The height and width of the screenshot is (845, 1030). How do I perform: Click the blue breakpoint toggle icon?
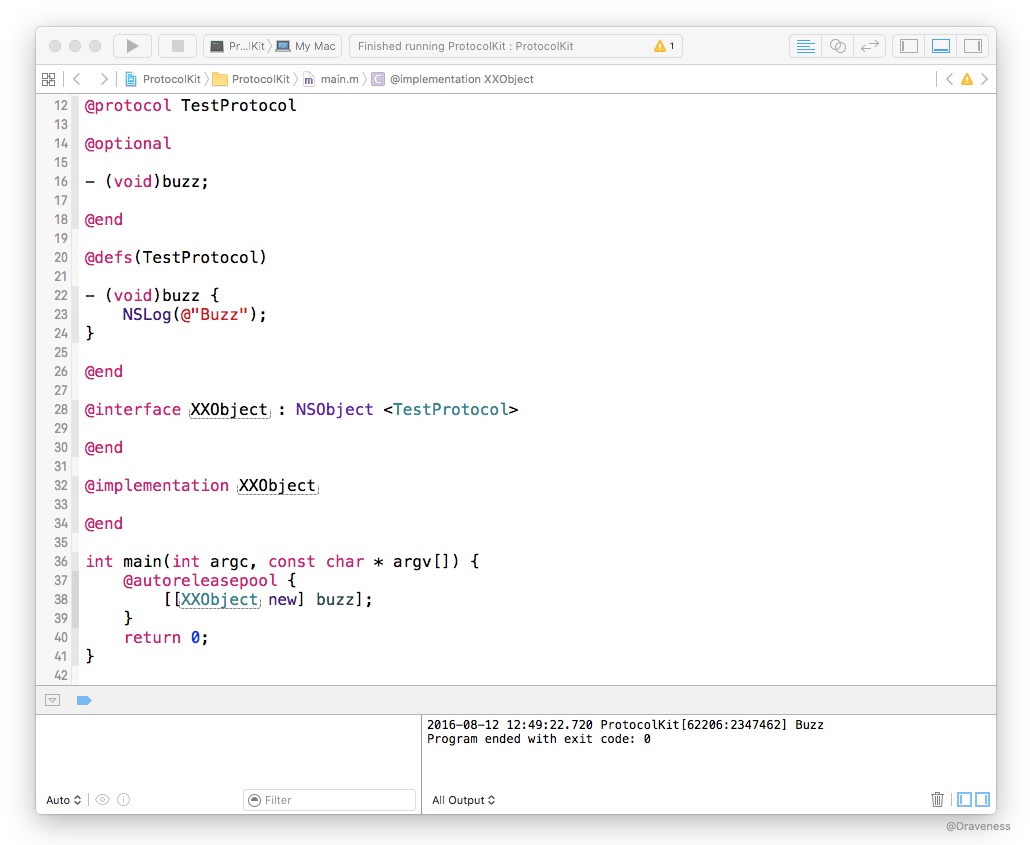click(84, 700)
